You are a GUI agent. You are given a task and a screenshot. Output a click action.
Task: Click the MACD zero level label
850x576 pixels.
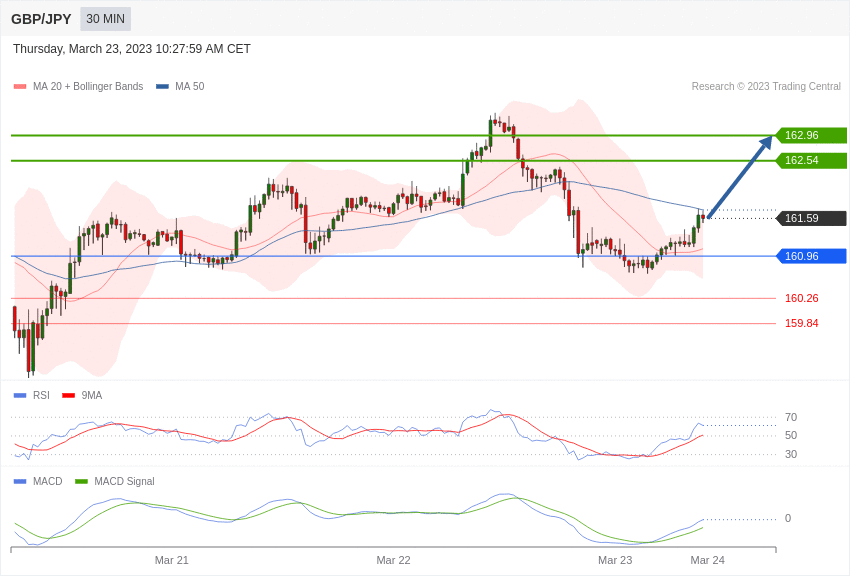(x=788, y=518)
